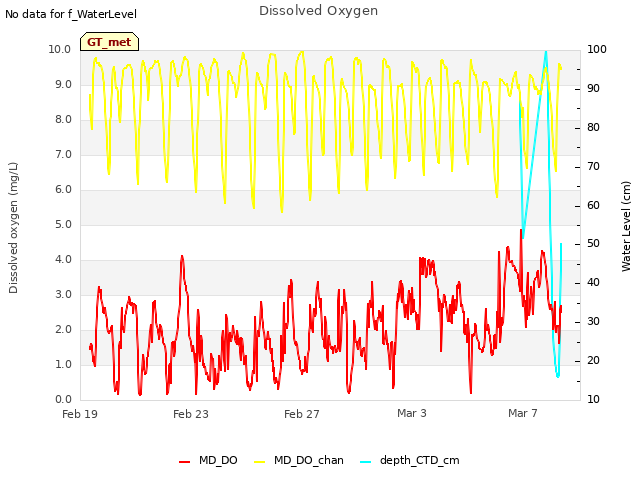Screen dimensions: 640x480
Task: Click the 'No data for f_WaterLevel' message
Action: point(71,14)
